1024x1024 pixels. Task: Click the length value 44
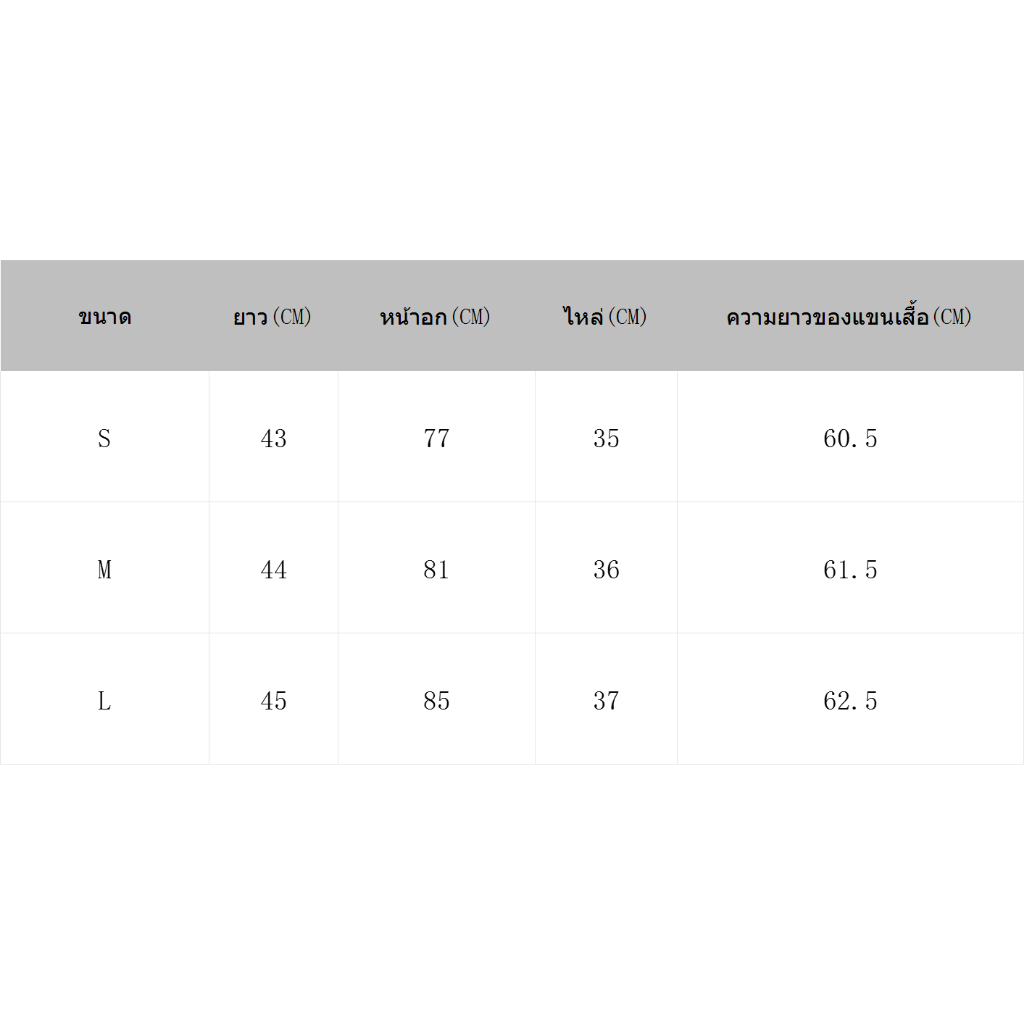pos(274,569)
